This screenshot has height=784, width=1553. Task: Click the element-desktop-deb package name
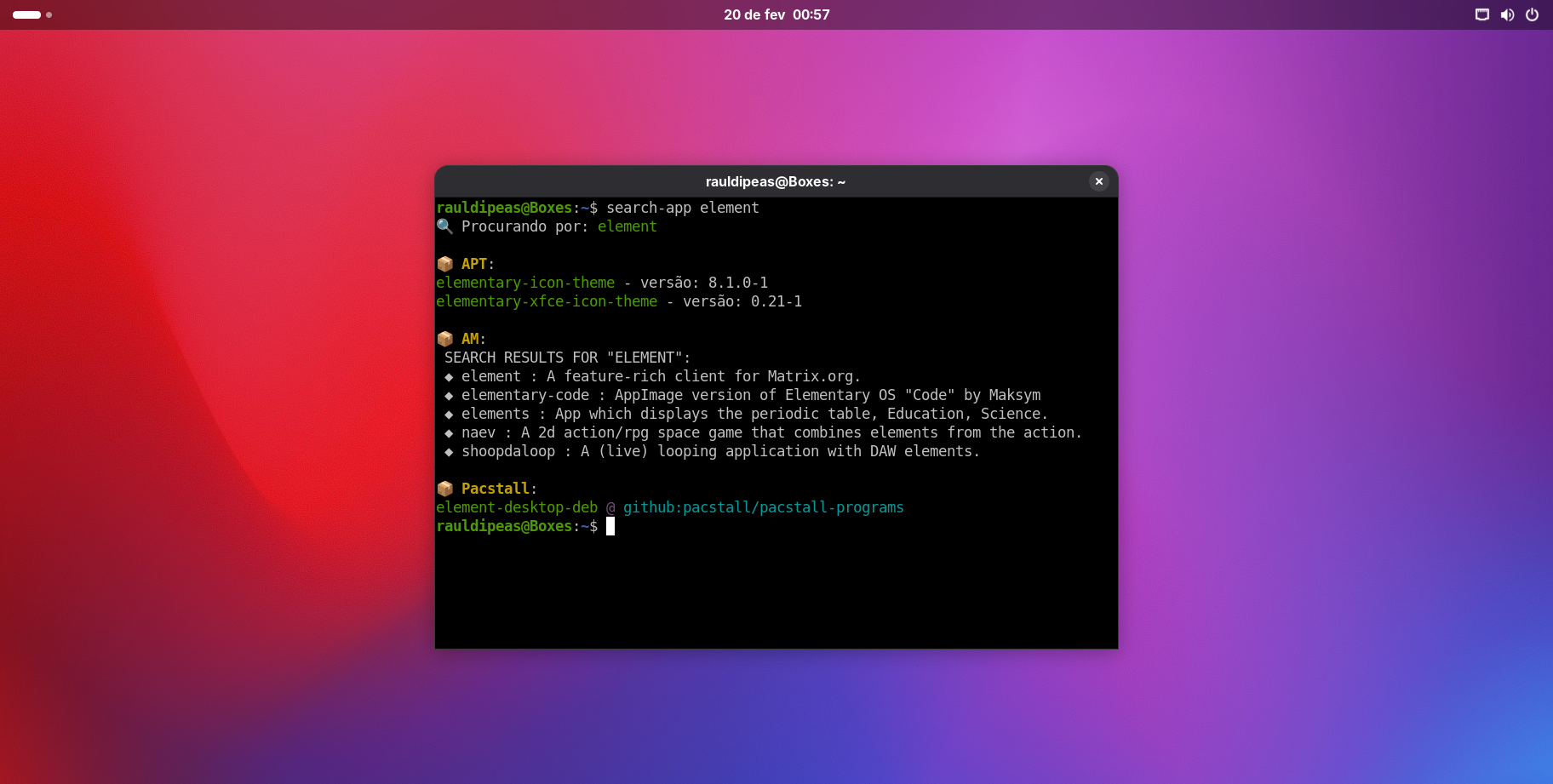(x=517, y=507)
